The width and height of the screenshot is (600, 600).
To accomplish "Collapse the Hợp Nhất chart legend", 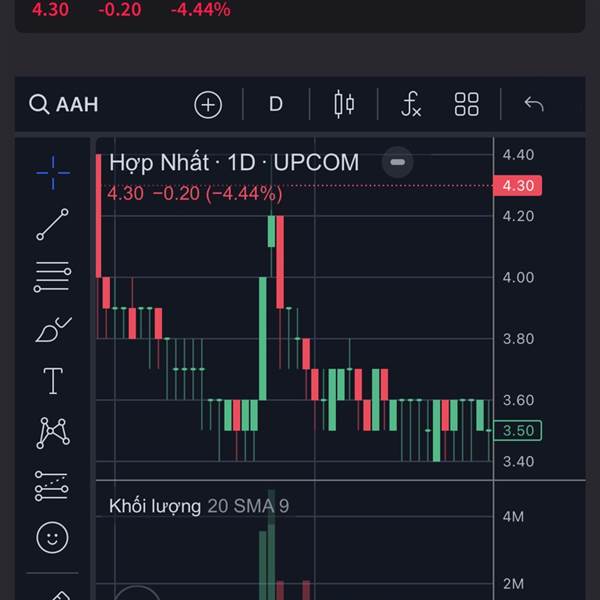I will (x=398, y=162).
